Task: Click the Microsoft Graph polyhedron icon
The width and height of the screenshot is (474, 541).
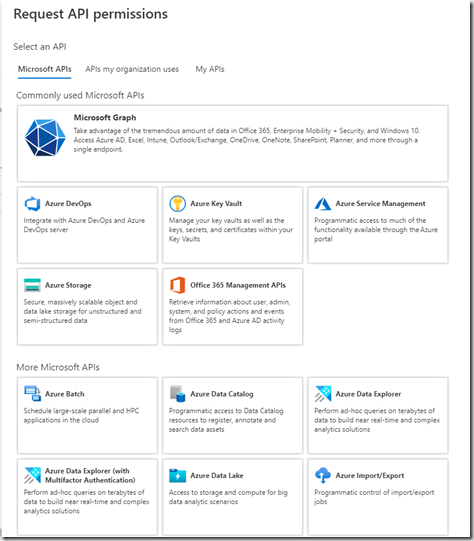Action: 45,138
